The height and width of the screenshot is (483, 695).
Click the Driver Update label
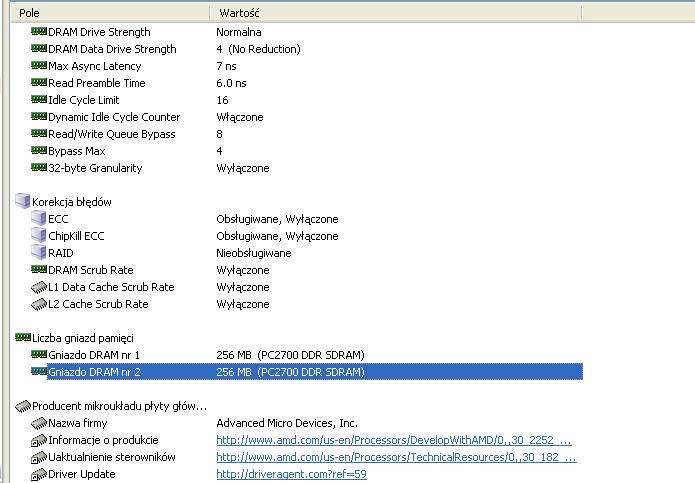click(x=82, y=474)
